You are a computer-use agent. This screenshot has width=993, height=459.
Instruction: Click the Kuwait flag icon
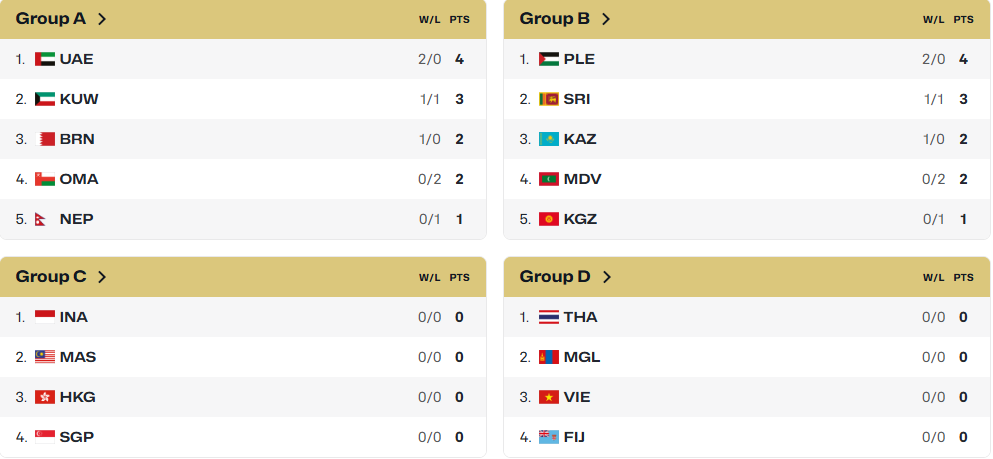45,99
